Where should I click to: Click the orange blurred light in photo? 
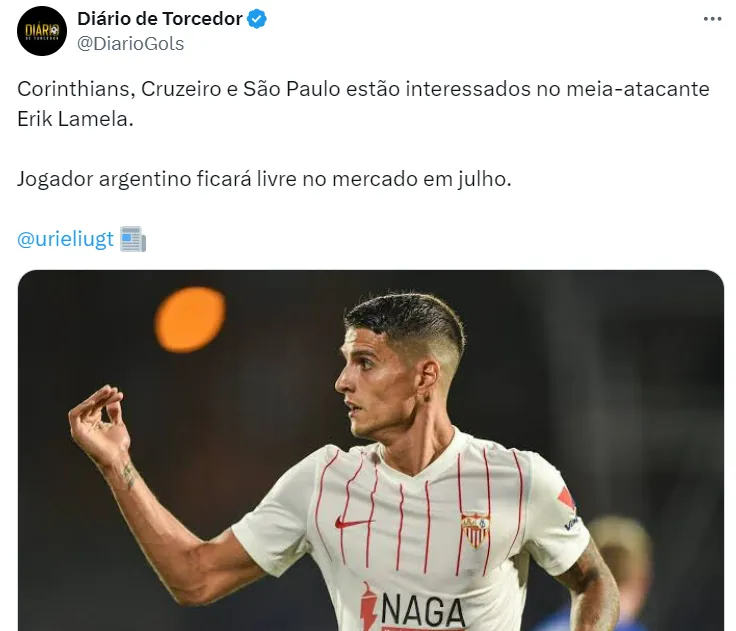(190, 320)
